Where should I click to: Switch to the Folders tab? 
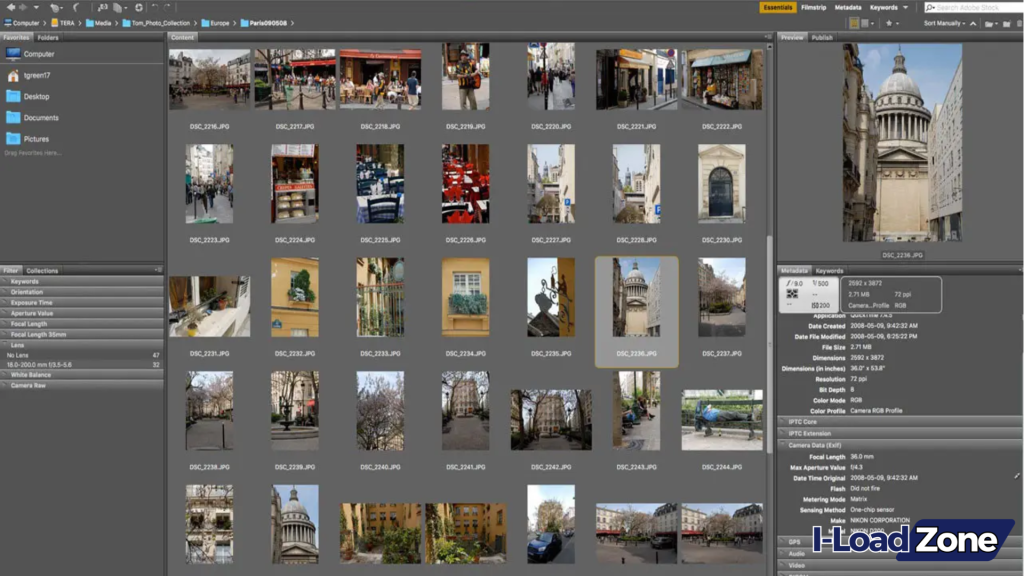[48, 37]
